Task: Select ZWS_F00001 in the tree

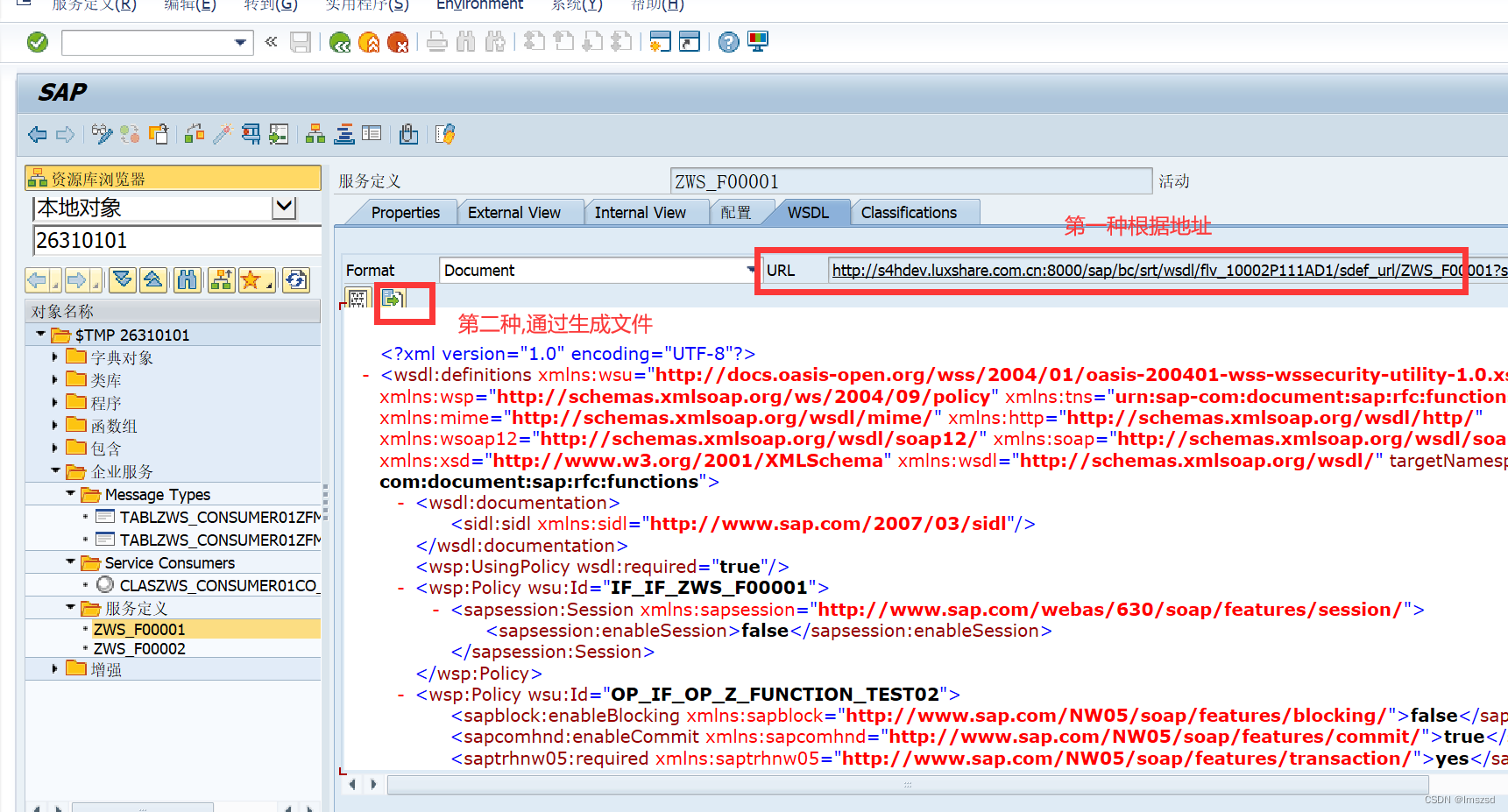Action: click(139, 629)
